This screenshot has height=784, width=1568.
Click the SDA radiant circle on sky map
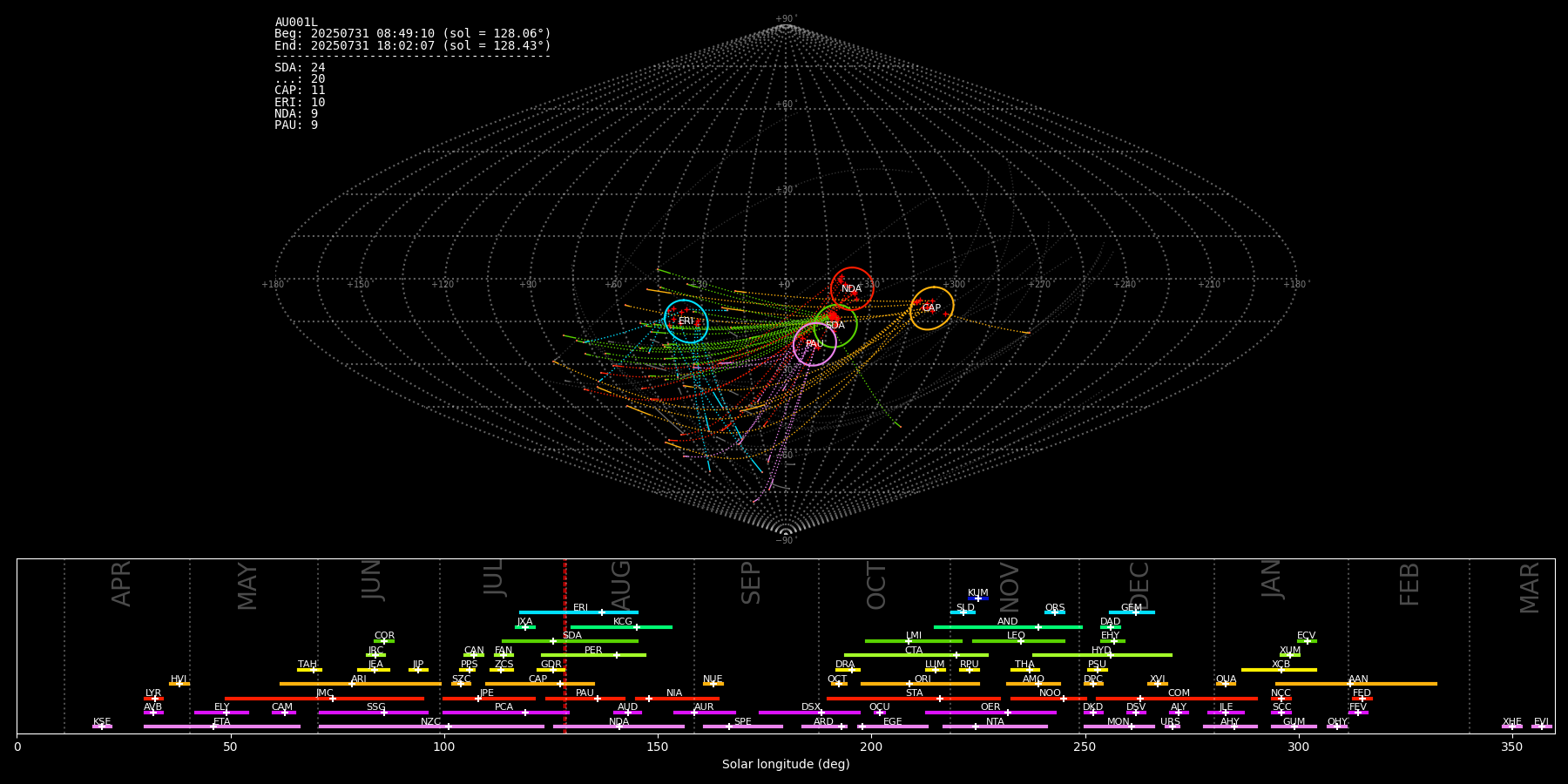coord(835,326)
